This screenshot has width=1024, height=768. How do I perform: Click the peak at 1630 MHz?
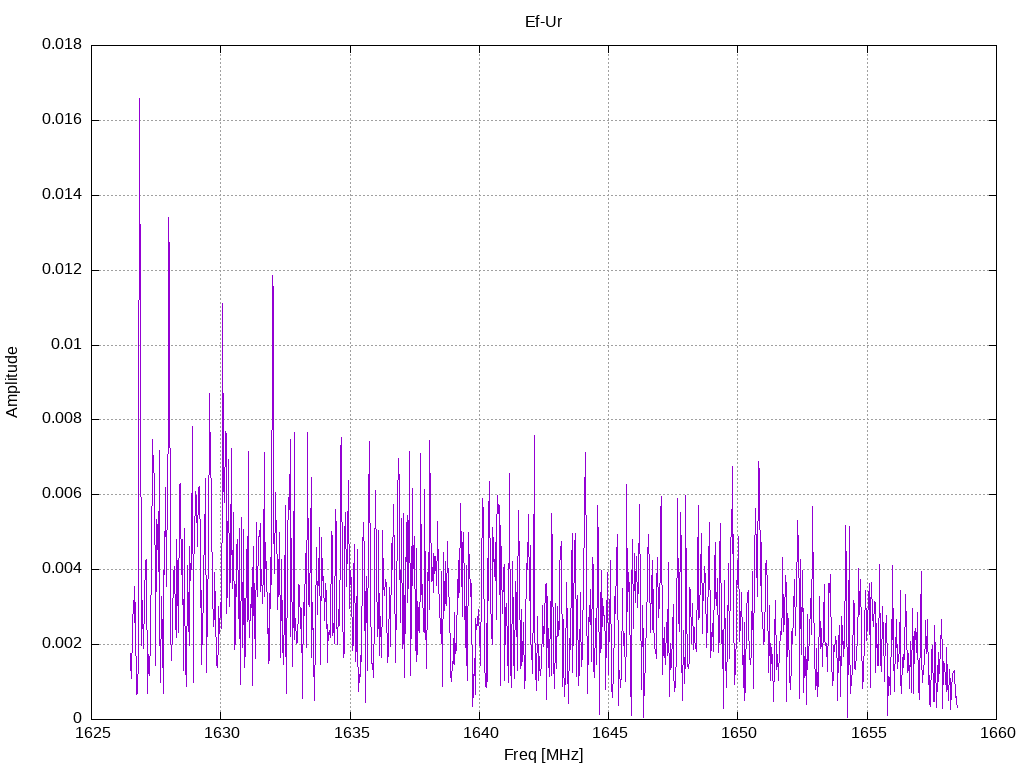[222, 305]
